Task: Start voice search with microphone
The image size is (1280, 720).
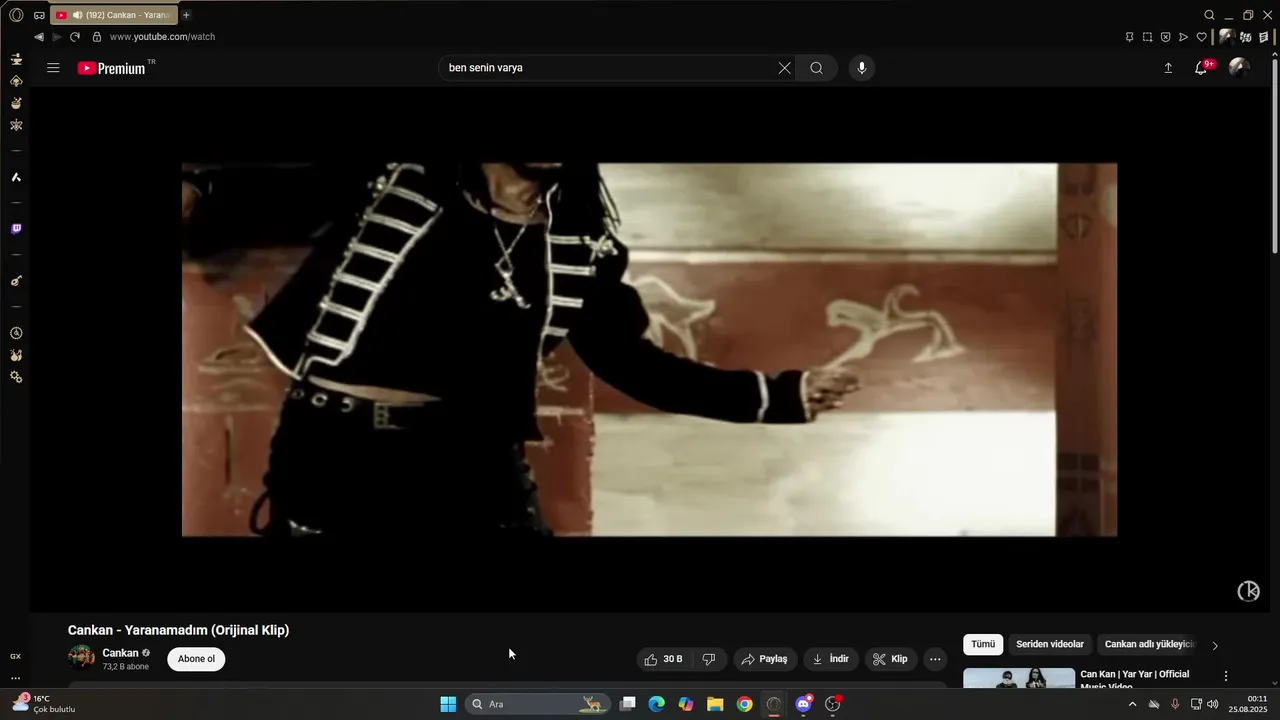Action: point(862,68)
